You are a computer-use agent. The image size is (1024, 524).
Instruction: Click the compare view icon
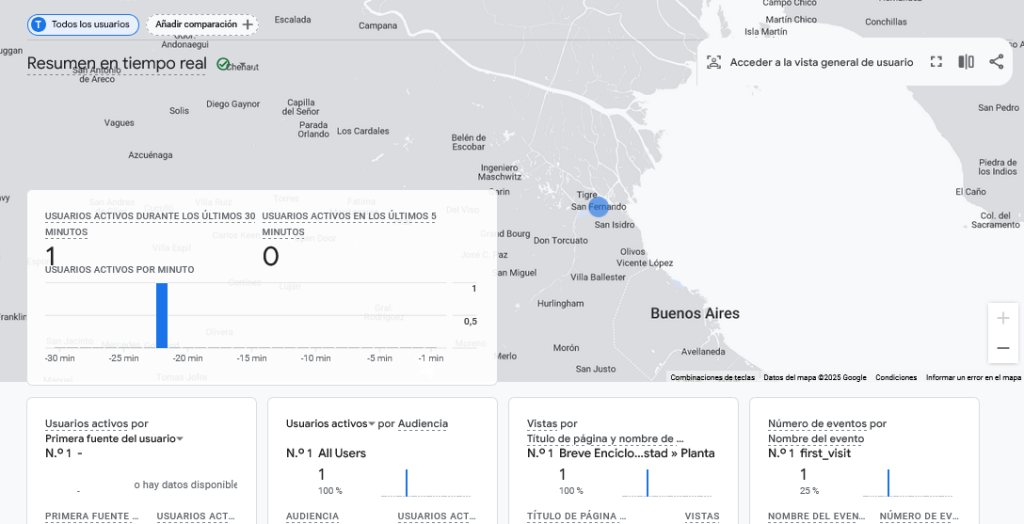966,62
